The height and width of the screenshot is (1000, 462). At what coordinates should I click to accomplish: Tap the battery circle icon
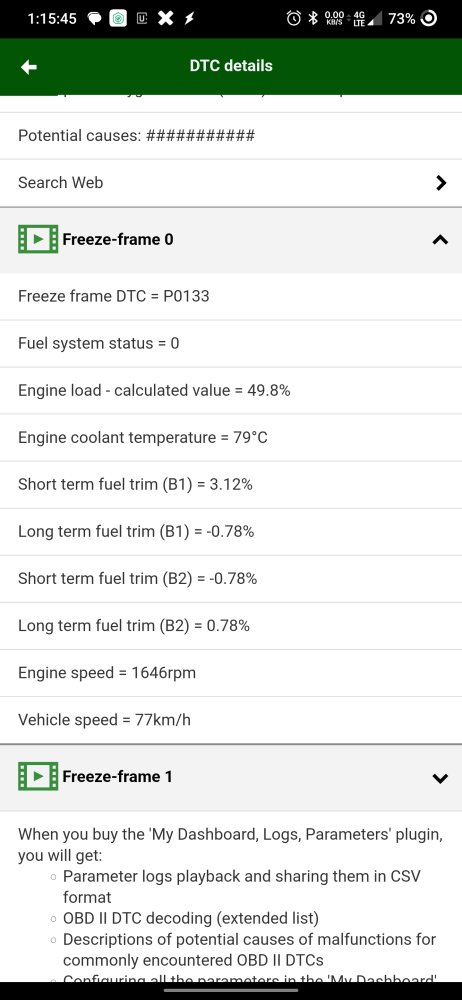click(x=430, y=18)
